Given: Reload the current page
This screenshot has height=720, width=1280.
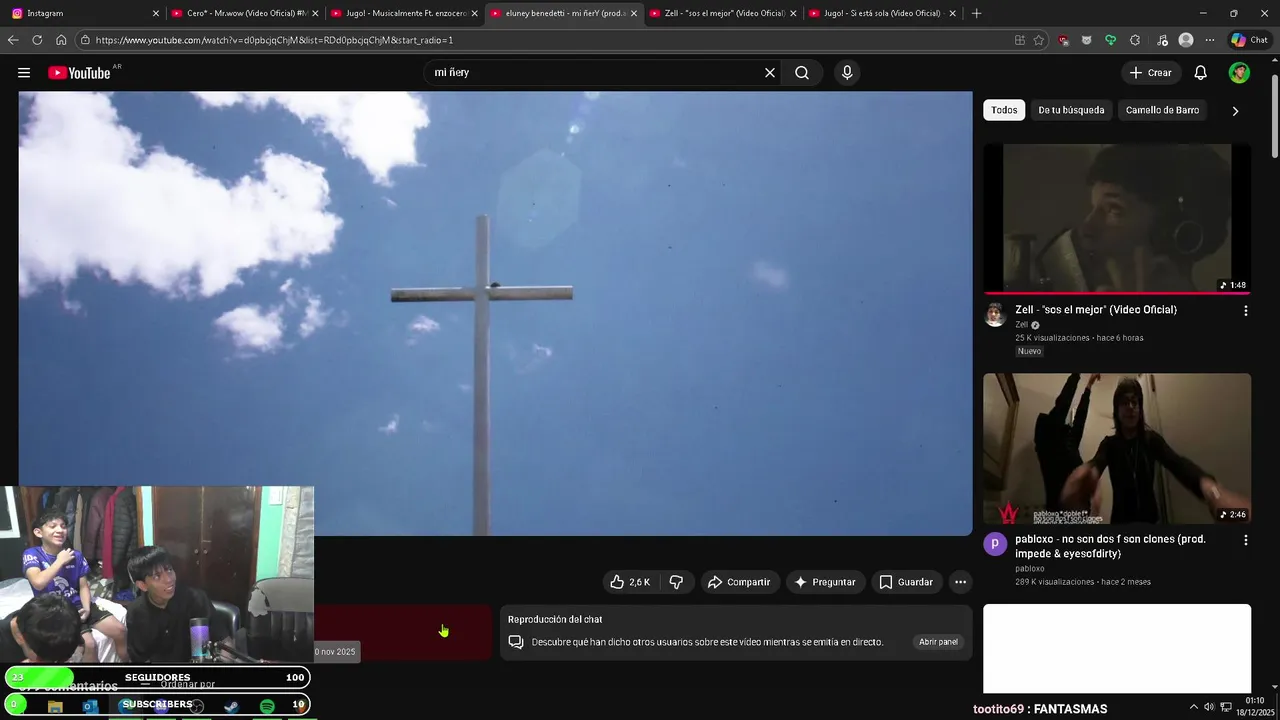Looking at the screenshot, I should [37, 40].
